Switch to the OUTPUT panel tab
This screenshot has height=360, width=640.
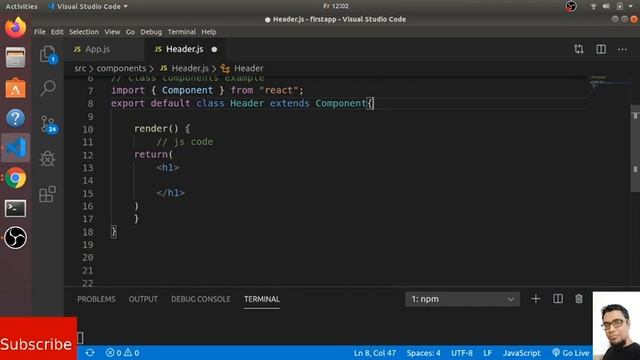click(x=143, y=299)
